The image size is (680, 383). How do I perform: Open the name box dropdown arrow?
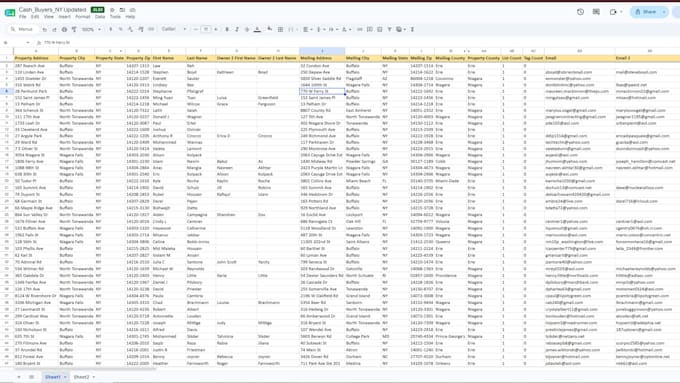point(28,43)
